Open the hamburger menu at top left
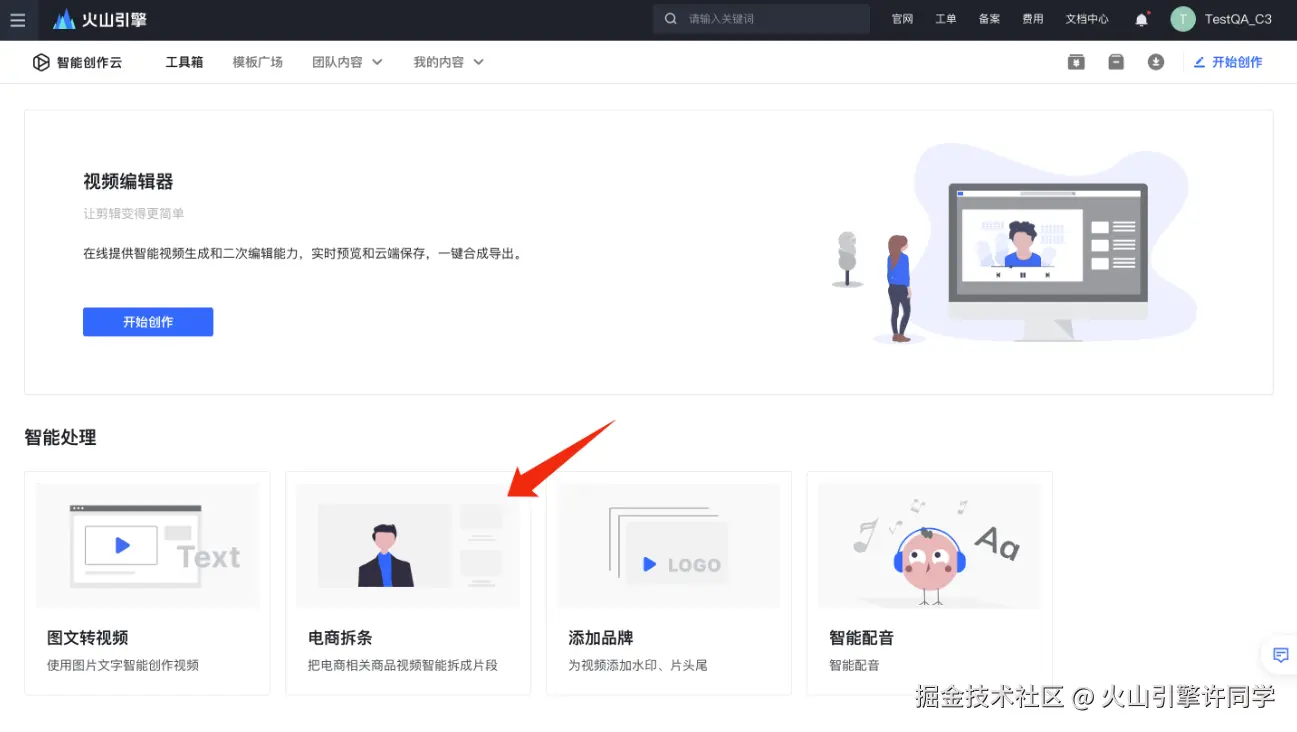1297x732 pixels. tap(17, 20)
